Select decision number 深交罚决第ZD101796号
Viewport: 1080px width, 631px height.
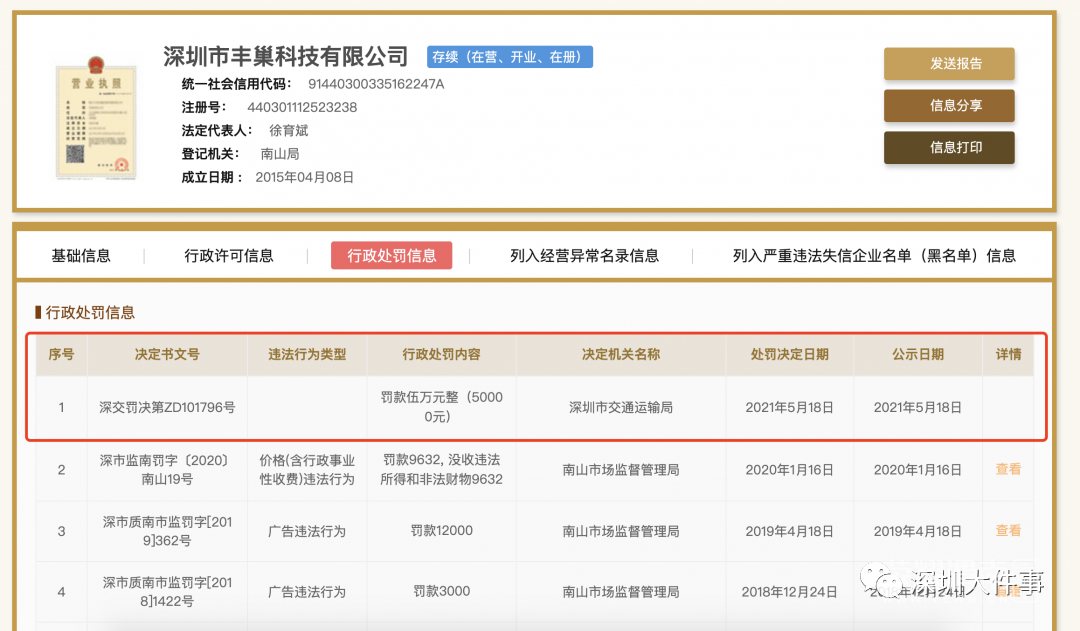pyautogui.click(x=167, y=408)
